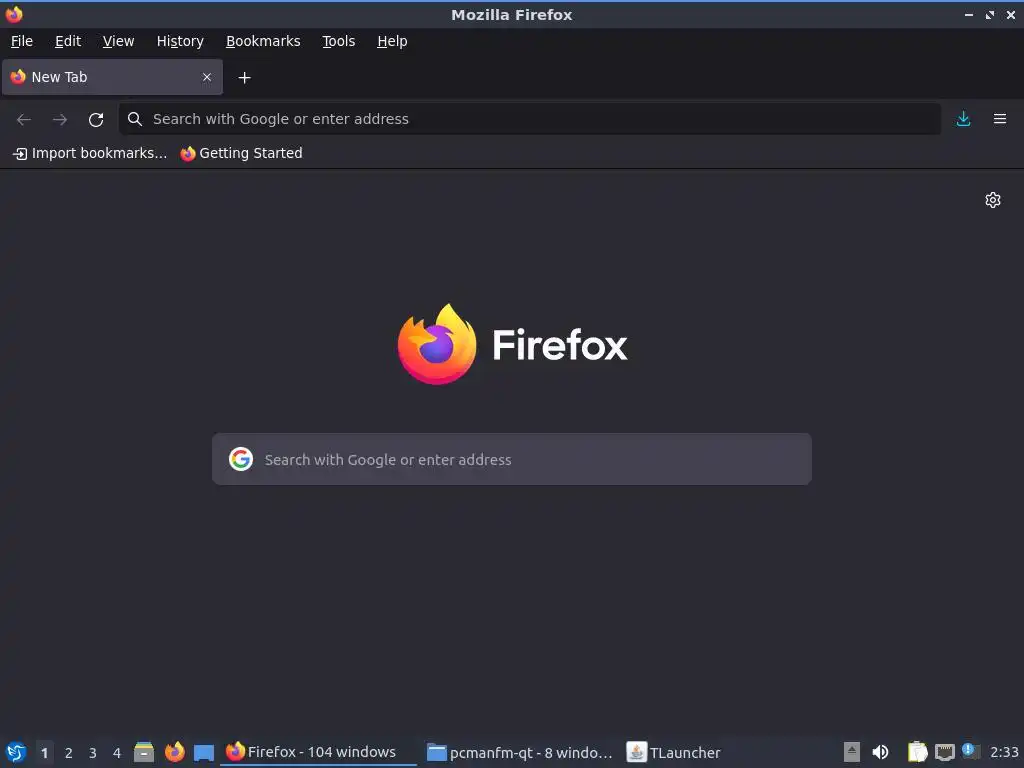The height and width of the screenshot is (768, 1024).
Task: Open the volume control tray icon
Action: [x=880, y=752]
